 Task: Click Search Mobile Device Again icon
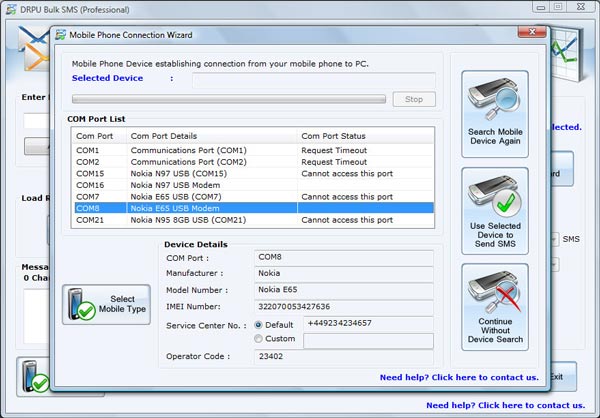click(495, 102)
